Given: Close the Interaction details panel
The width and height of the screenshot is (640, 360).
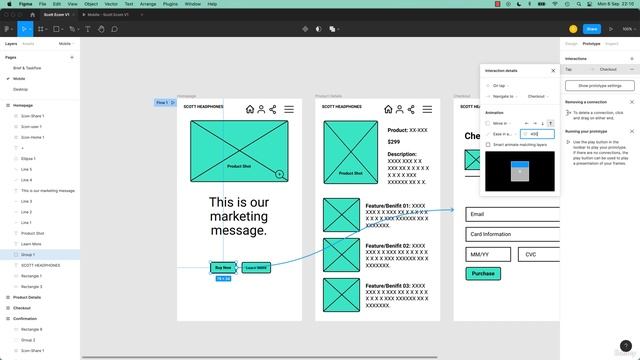Looking at the screenshot, I should 553,71.
